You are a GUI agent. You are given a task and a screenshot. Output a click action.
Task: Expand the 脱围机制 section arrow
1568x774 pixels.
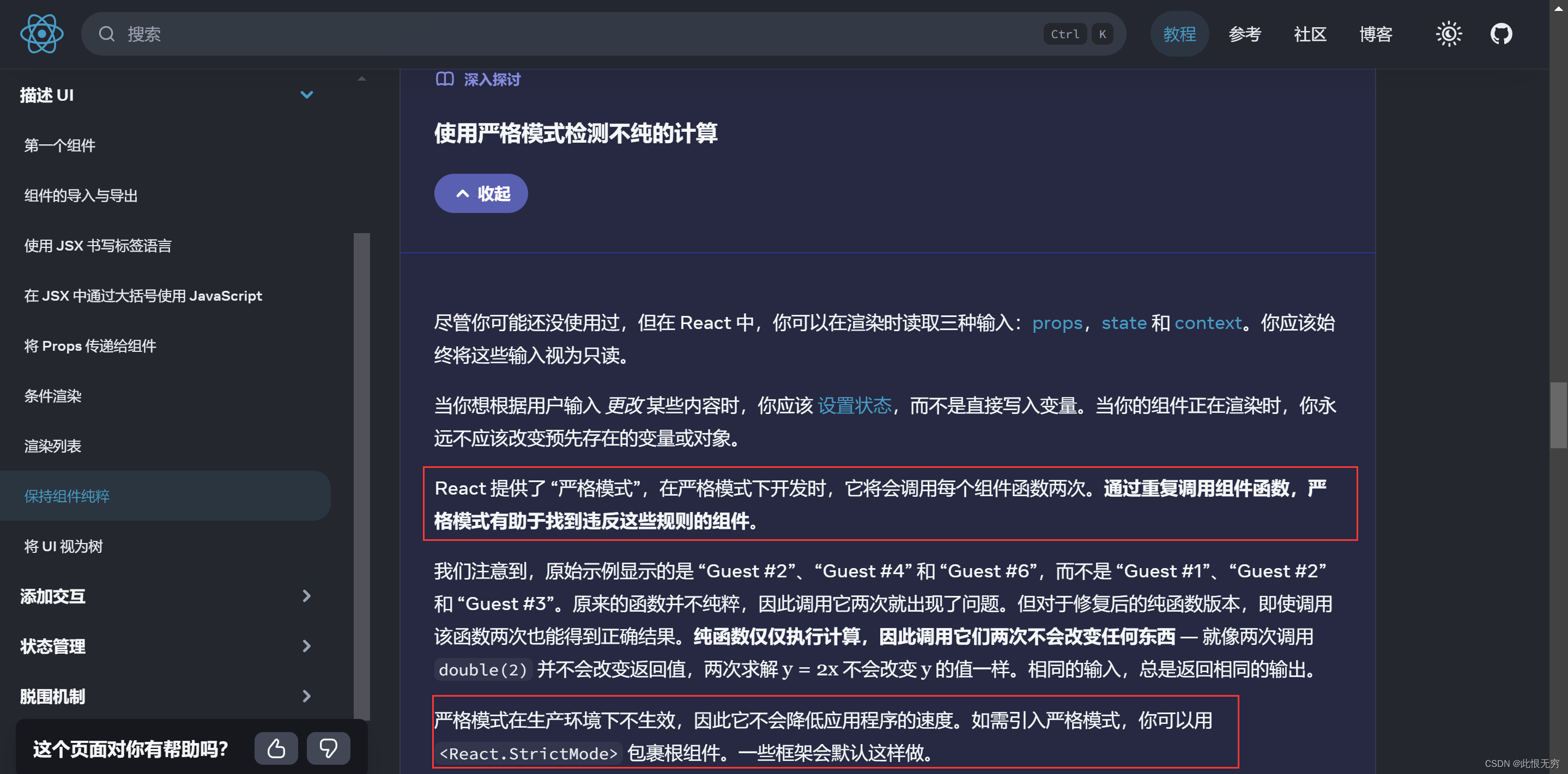pos(307,696)
